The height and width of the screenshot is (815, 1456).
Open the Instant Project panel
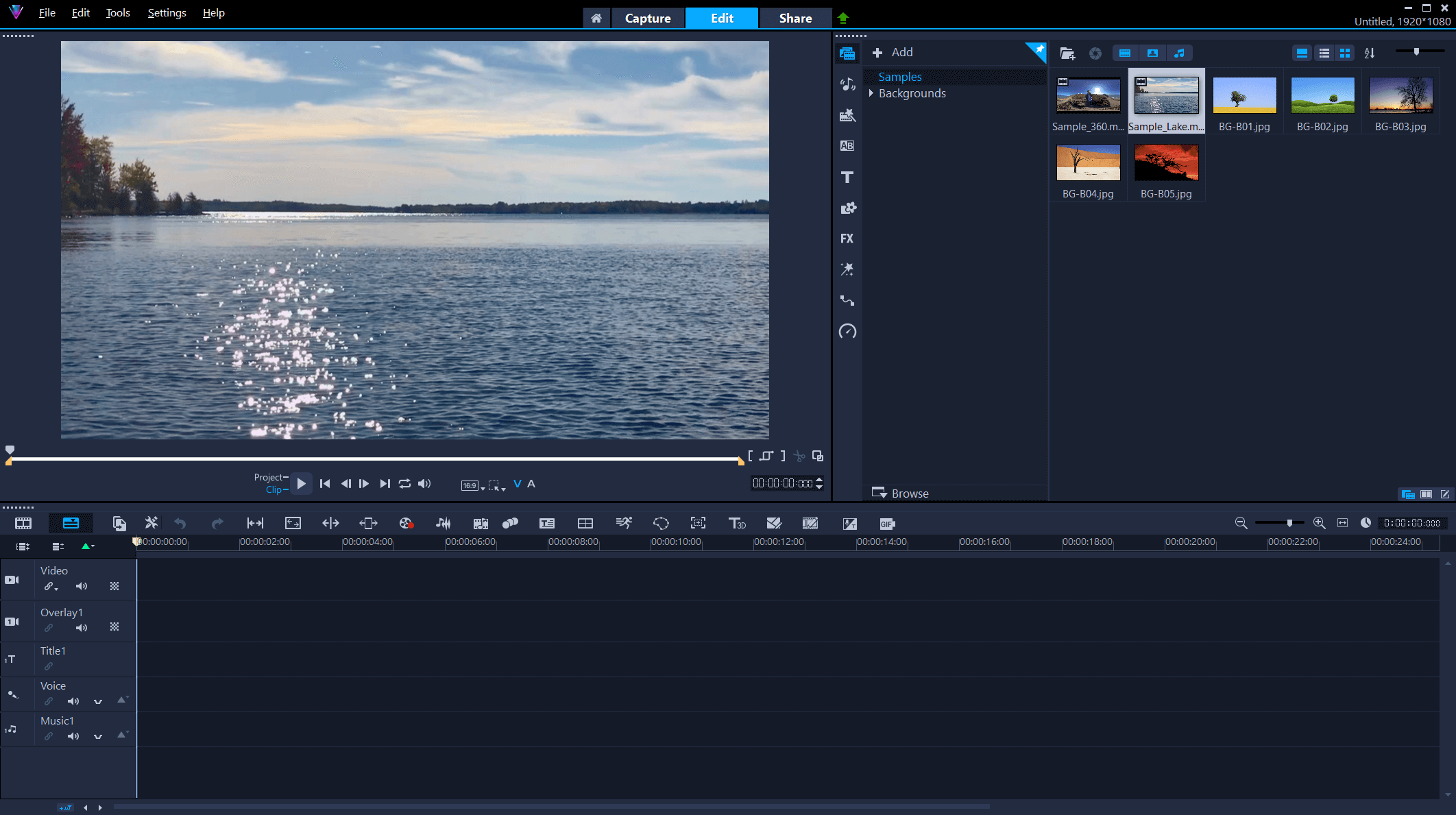847,115
